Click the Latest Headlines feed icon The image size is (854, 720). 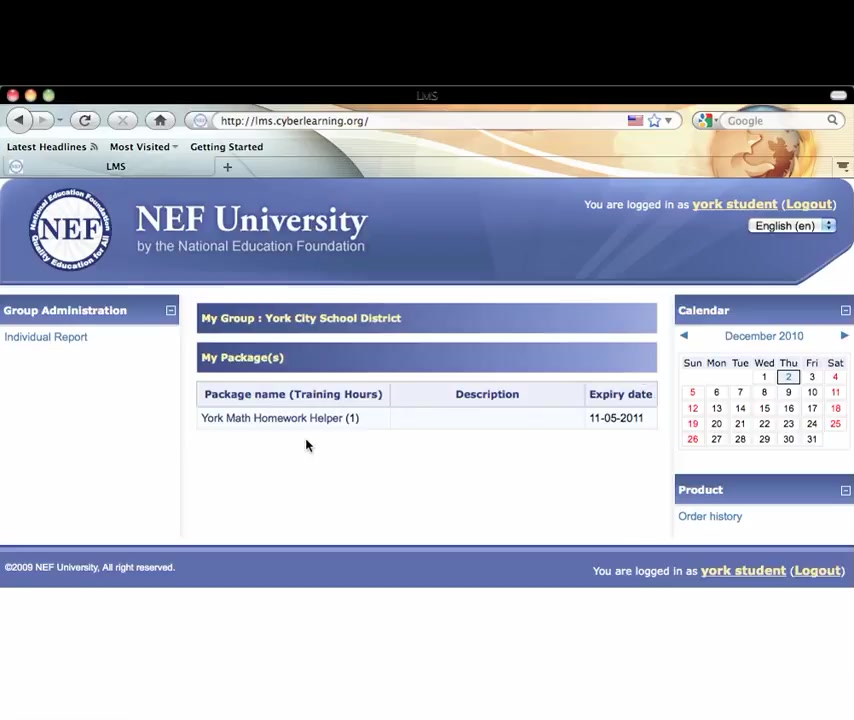tap(93, 146)
